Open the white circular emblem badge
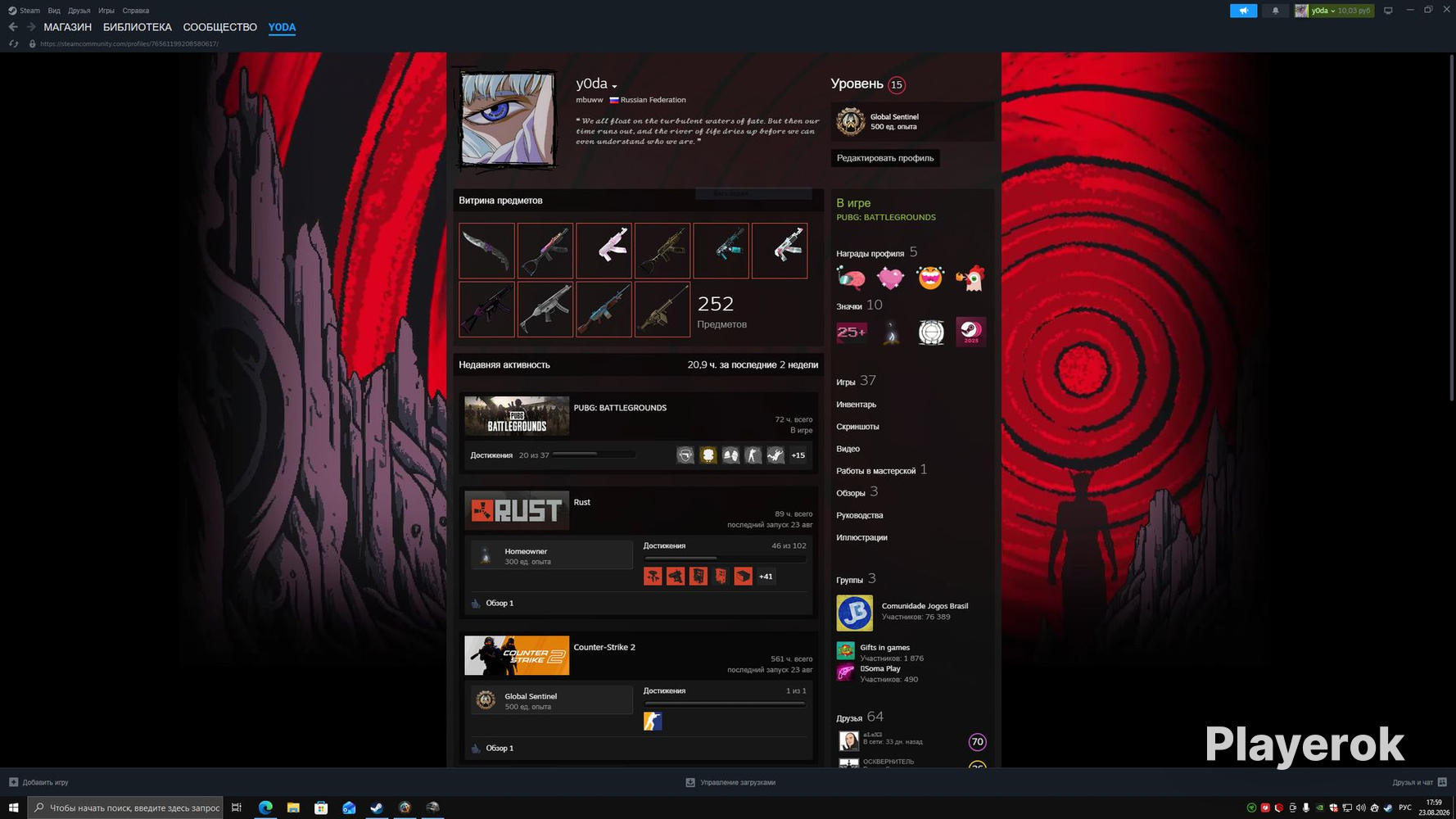 (x=931, y=332)
